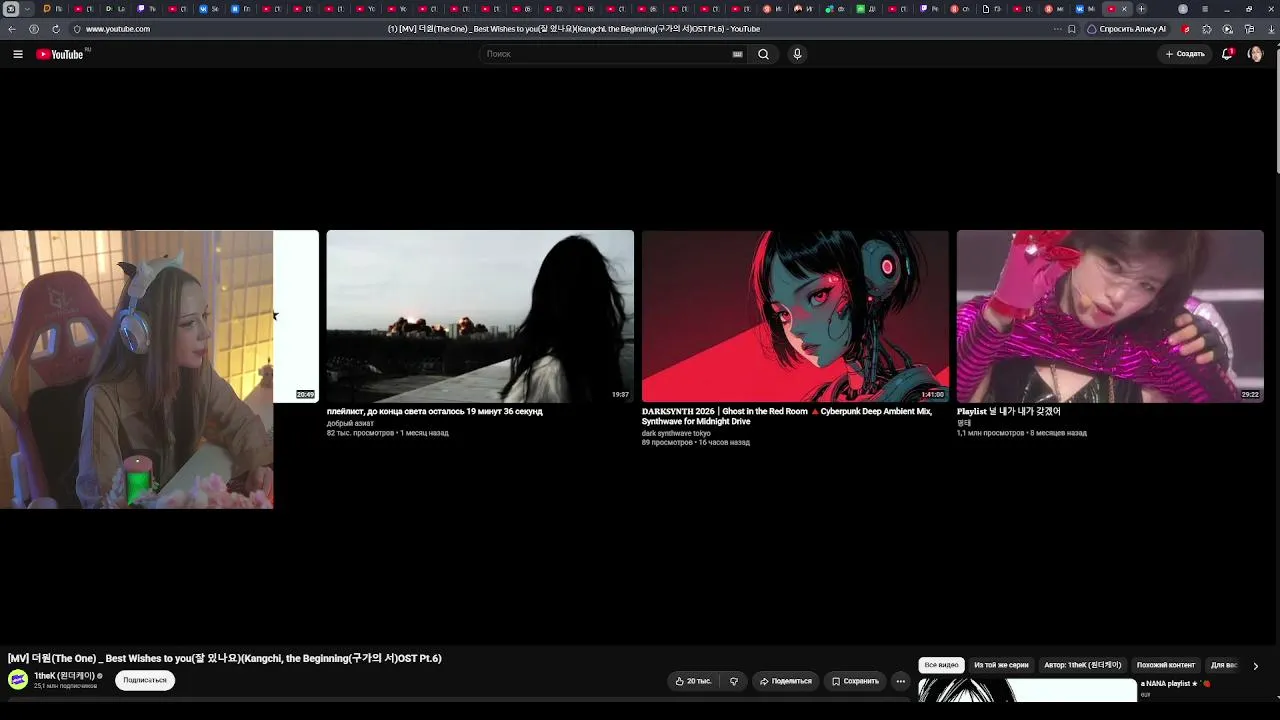Like the video (20 тыс.)

coord(693,681)
